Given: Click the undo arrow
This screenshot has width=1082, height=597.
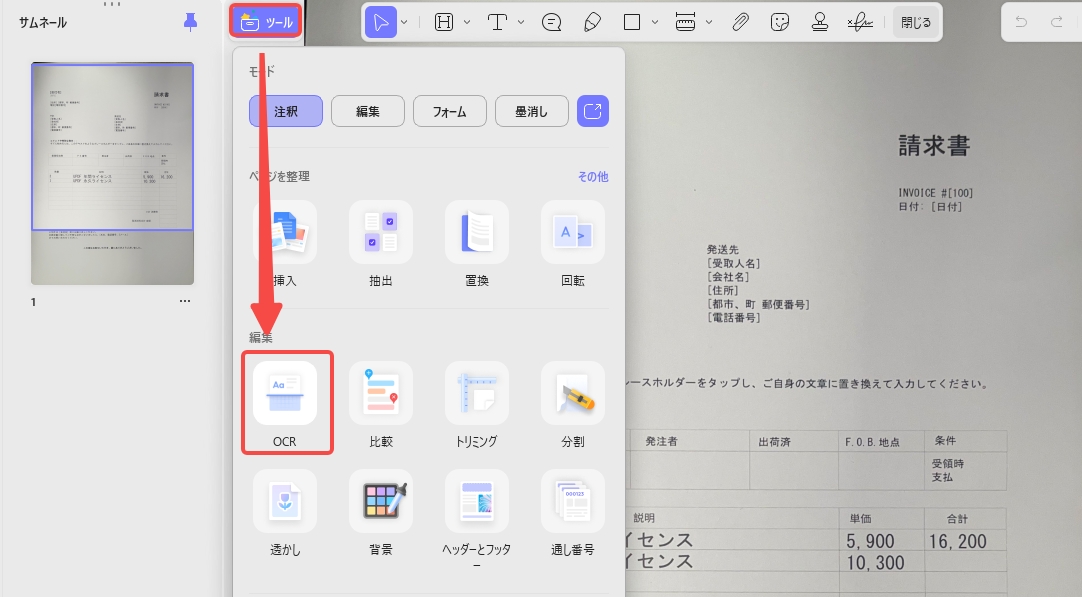Looking at the screenshot, I should 1021,22.
